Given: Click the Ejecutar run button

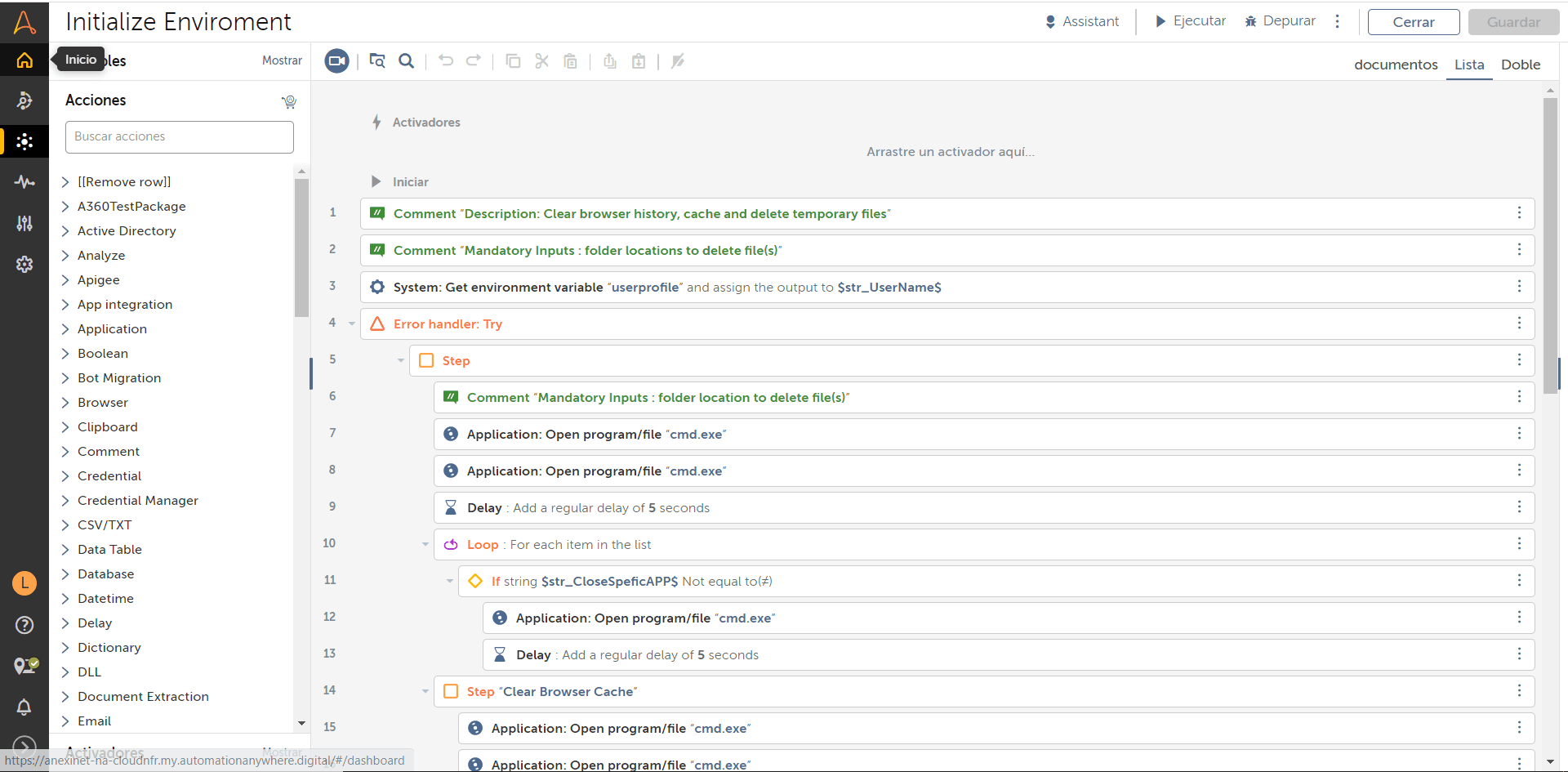Looking at the screenshot, I should [x=1191, y=21].
